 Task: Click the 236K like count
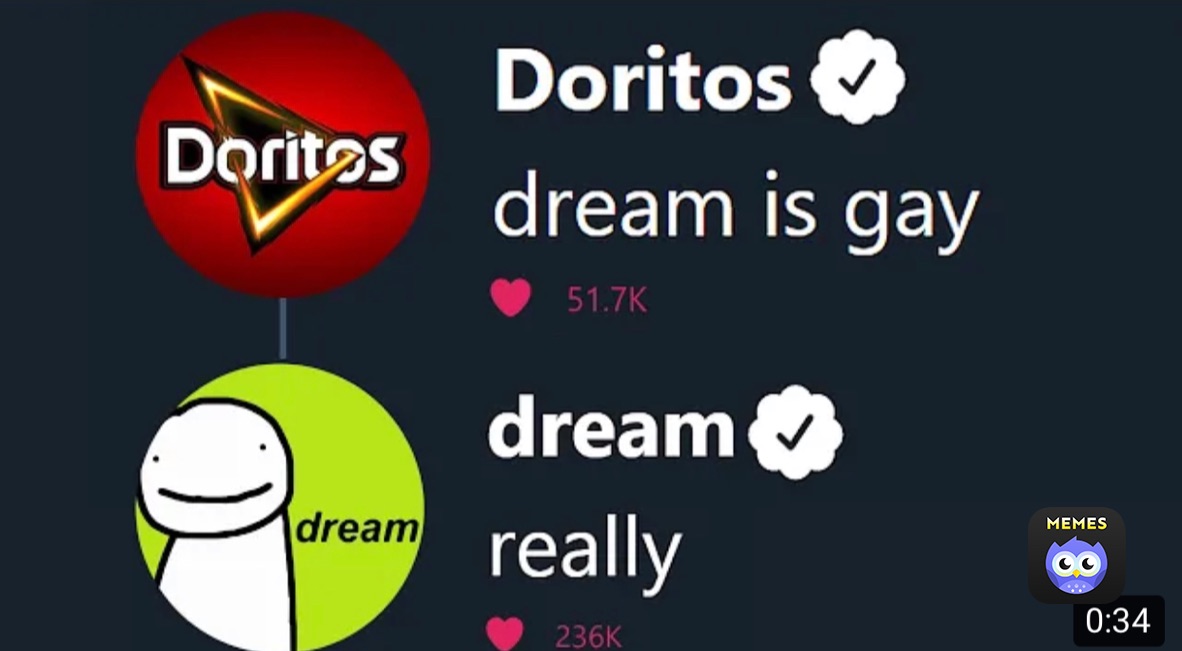click(589, 637)
